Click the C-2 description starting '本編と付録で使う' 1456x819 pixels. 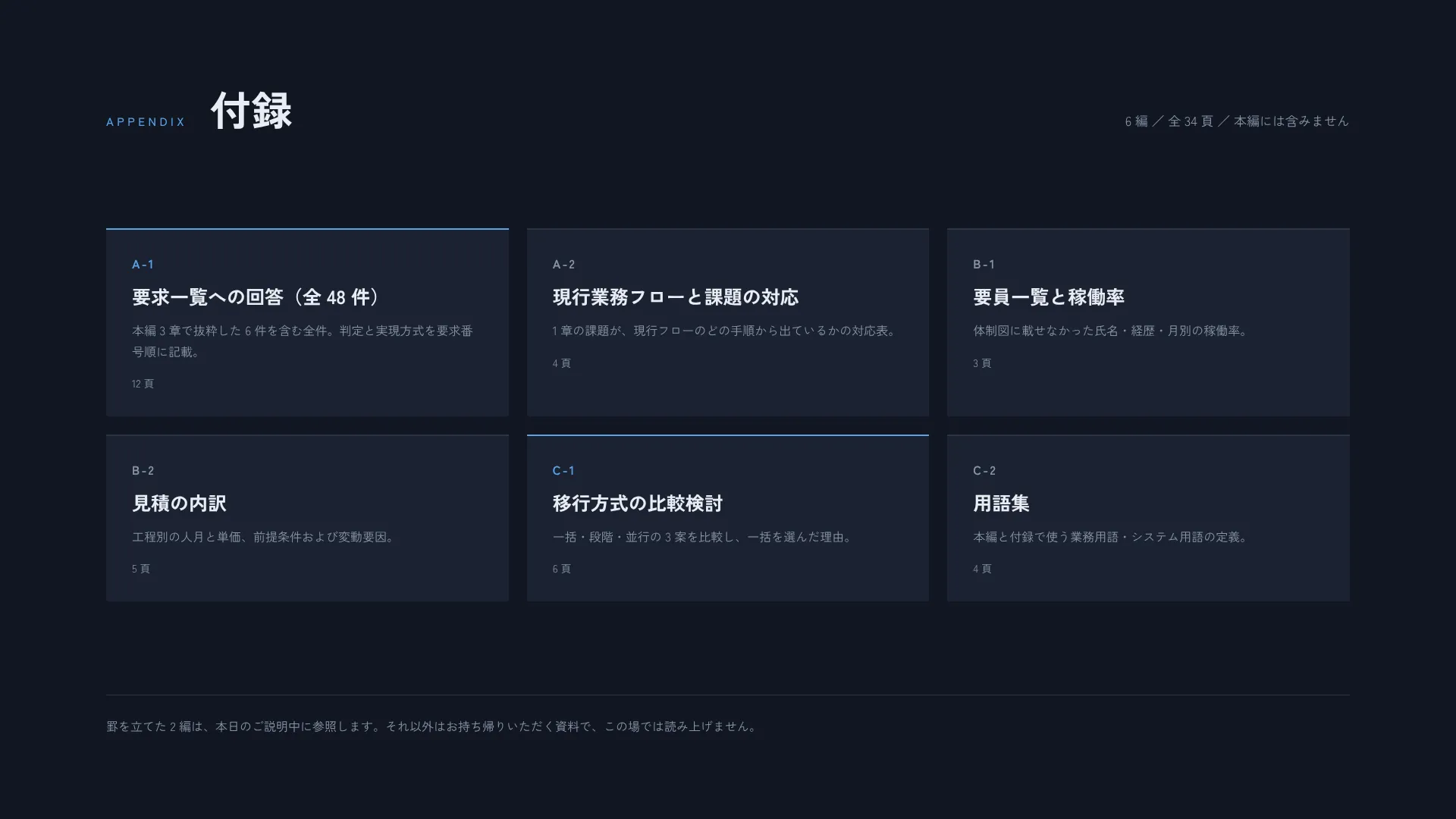[1112, 537]
